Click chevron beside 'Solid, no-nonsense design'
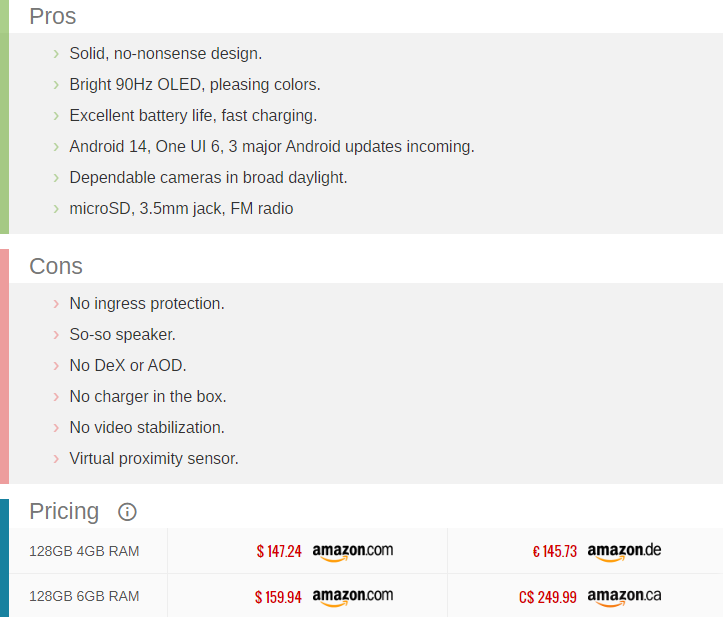Screen dimensions: 723x617 (x=56, y=54)
